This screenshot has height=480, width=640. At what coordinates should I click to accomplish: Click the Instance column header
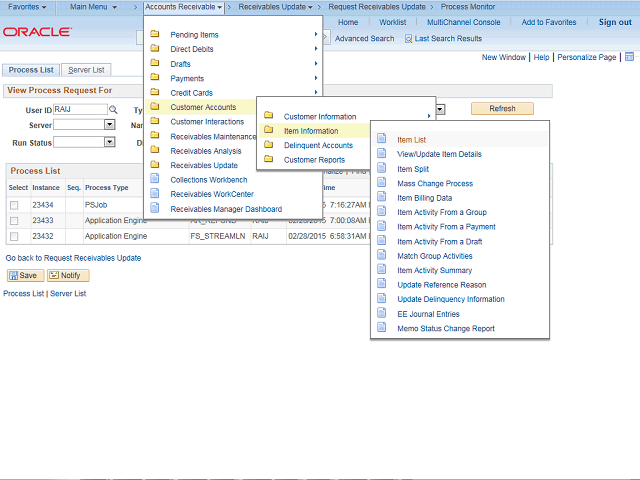(x=46, y=188)
